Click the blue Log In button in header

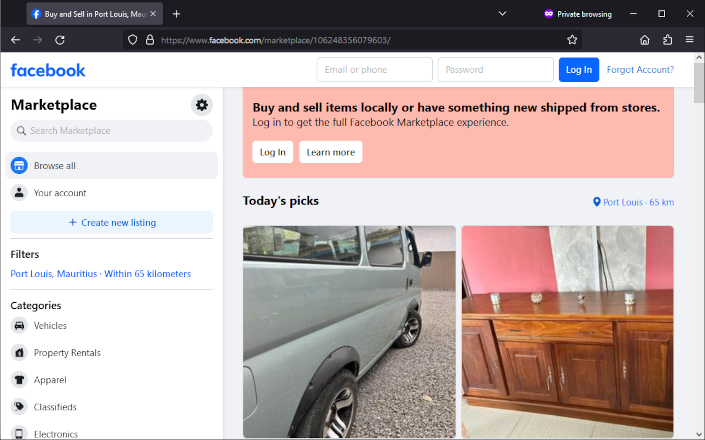(x=579, y=70)
